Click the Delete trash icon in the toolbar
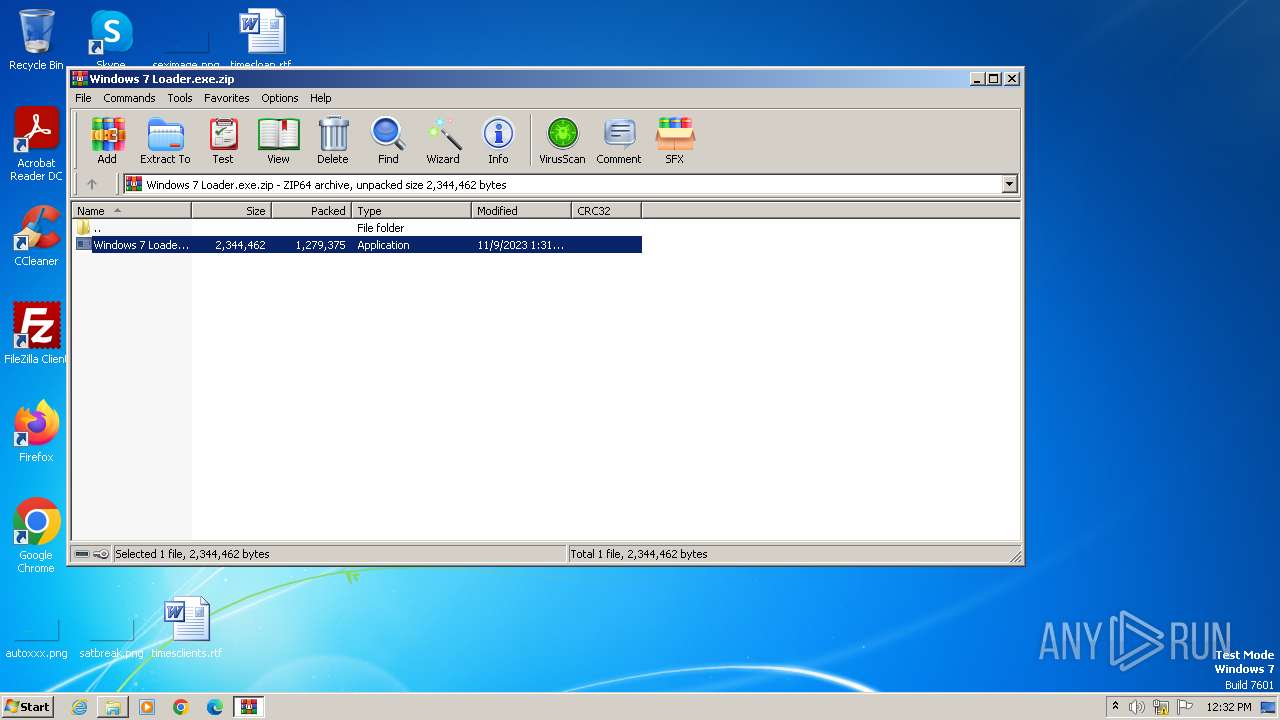 click(x=333, y=141)
